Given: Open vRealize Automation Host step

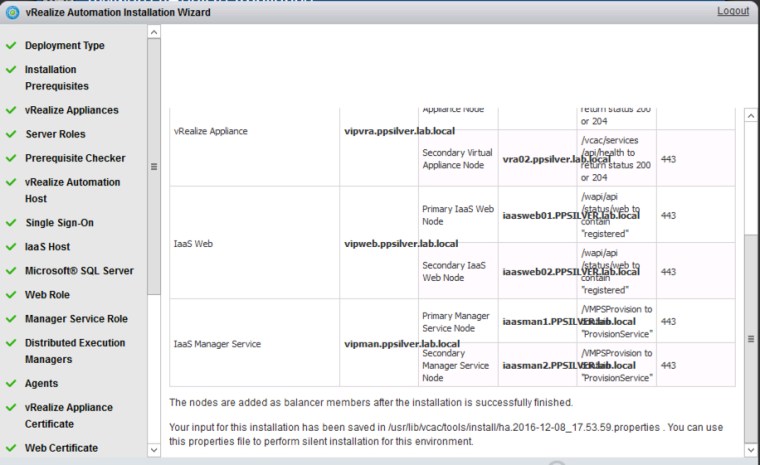Looking at the screenshot, I should coord(73,190).
